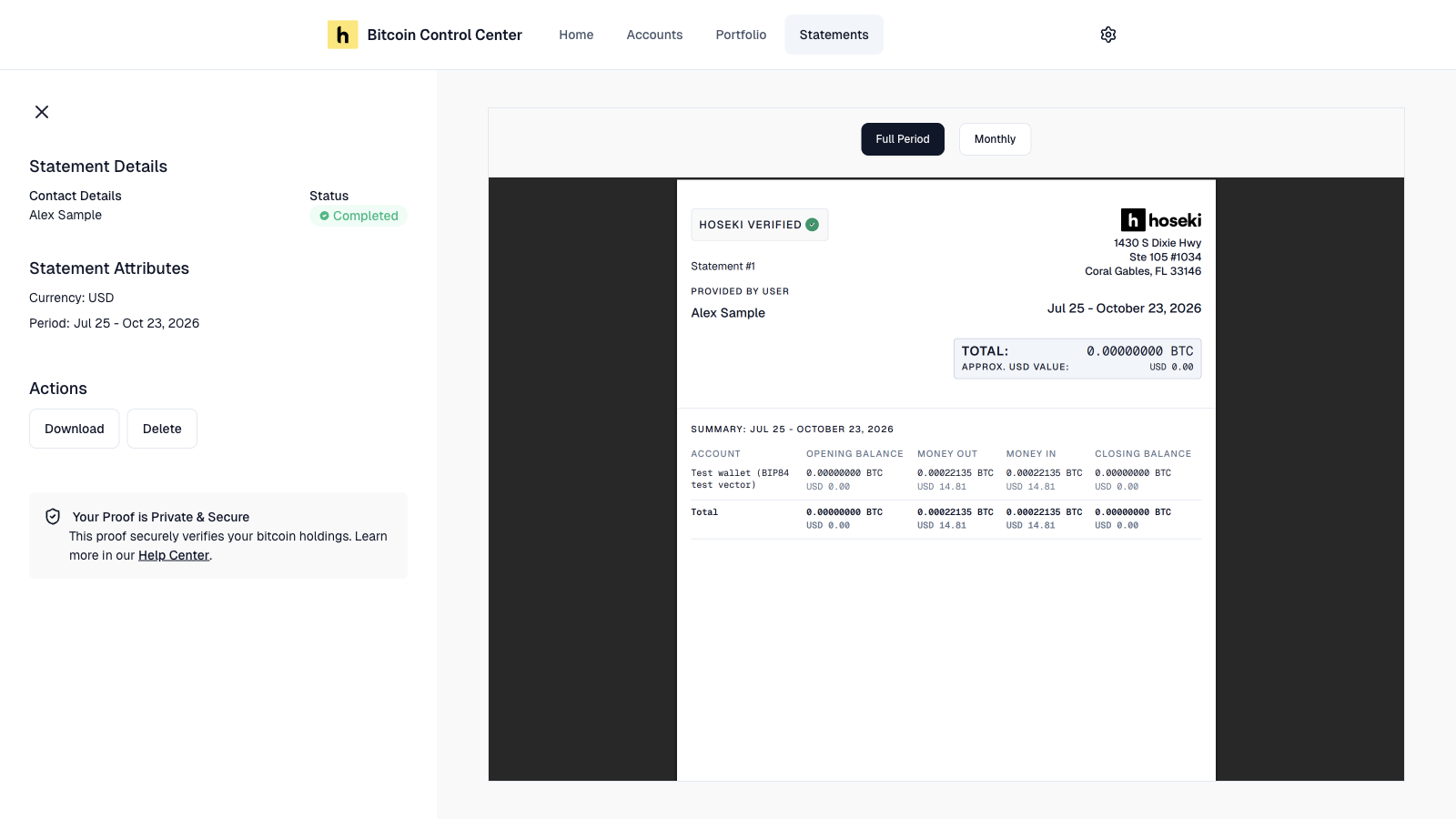Click the Hoseki logo in statement header

pyautogui.click(x=1161, y=220)
